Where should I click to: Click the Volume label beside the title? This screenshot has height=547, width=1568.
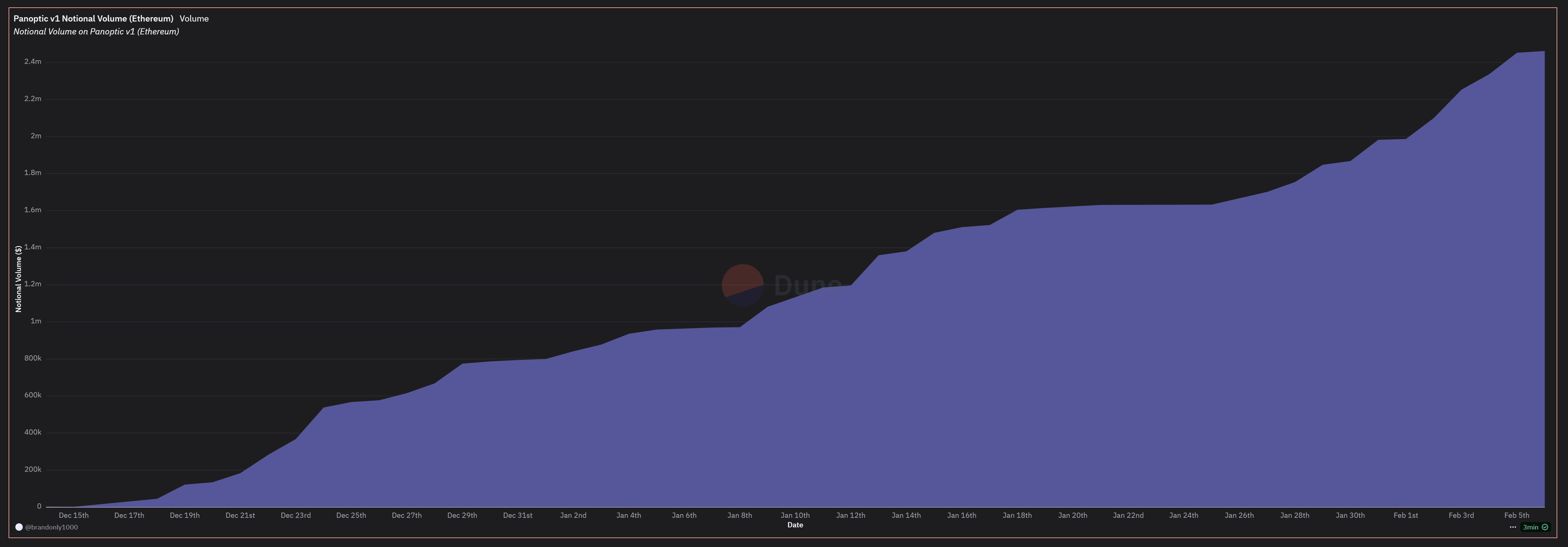coord(194,19)
